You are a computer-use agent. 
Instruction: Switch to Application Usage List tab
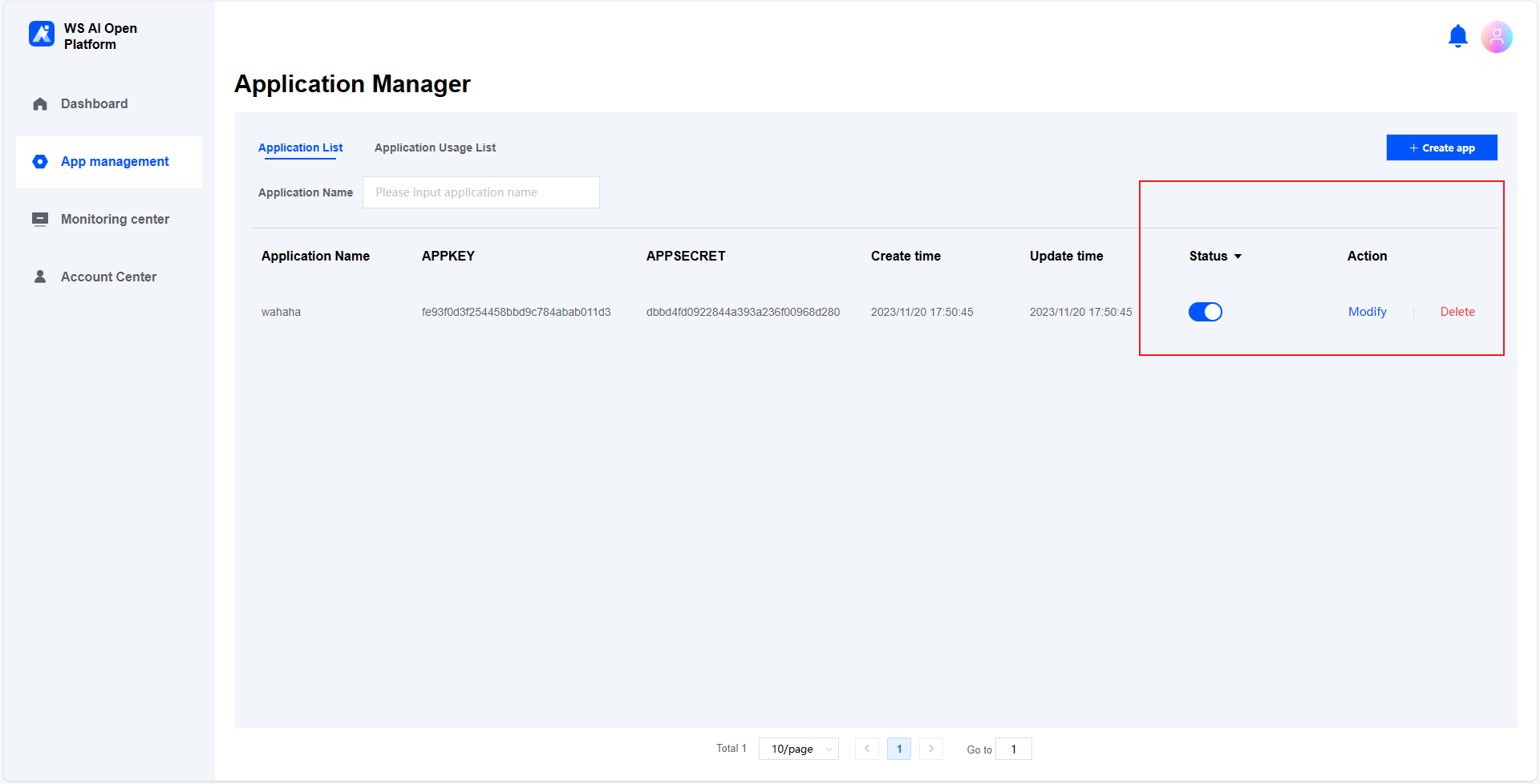click(435, 148)
